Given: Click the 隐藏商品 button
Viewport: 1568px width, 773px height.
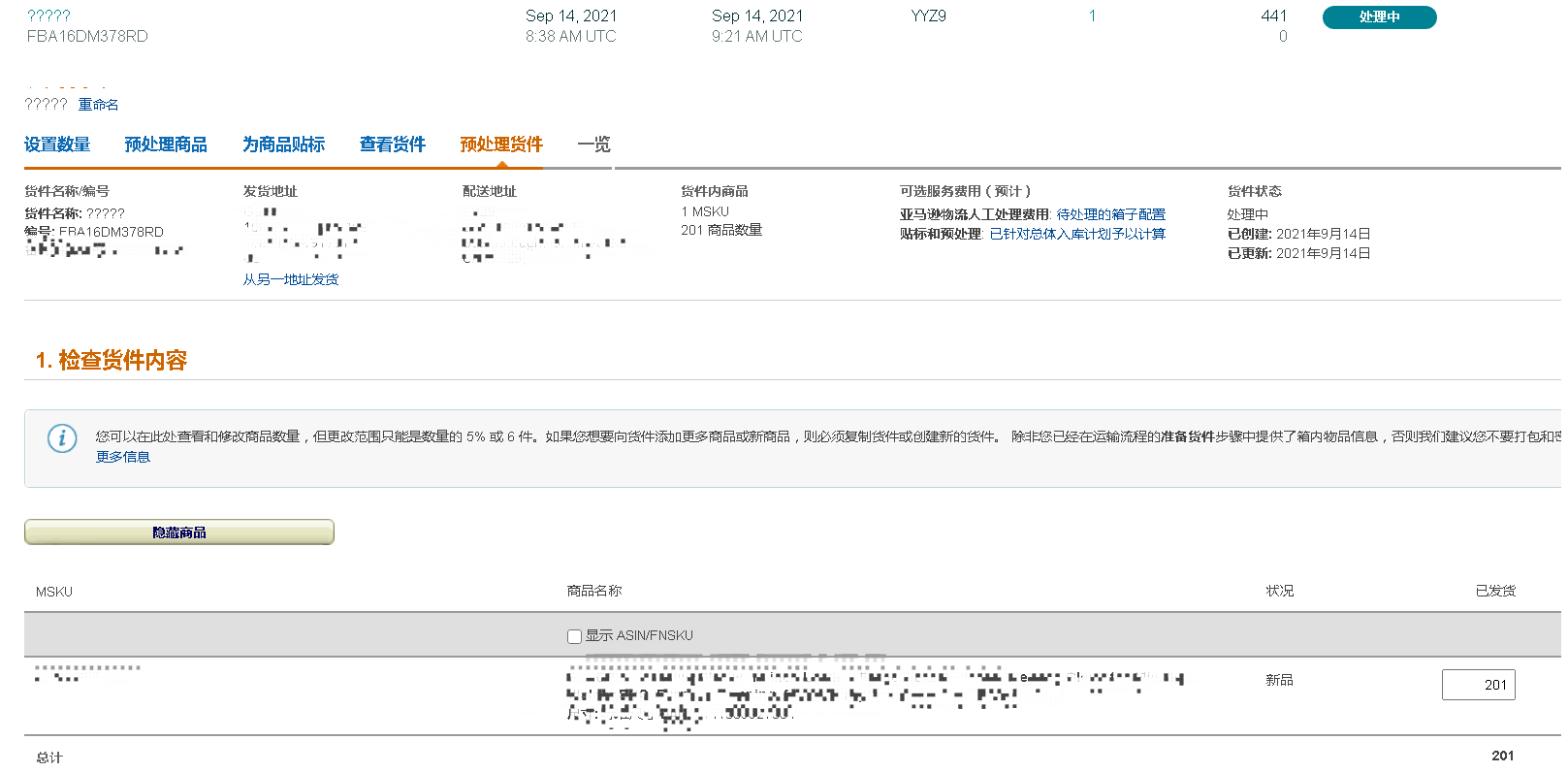Looking at the screenshot, I should (x=179, y=532).
